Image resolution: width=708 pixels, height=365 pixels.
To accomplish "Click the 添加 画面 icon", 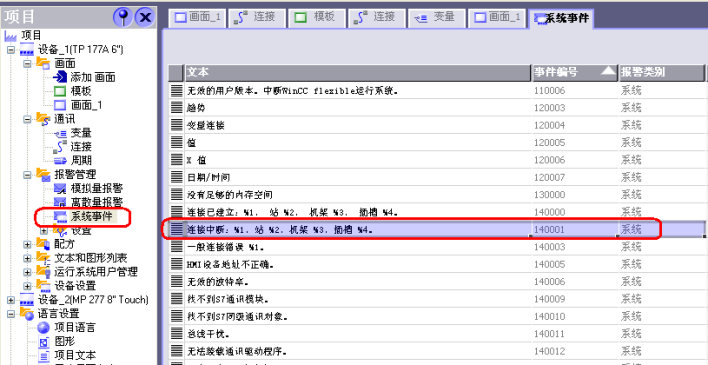I will [x=60, y=77].
